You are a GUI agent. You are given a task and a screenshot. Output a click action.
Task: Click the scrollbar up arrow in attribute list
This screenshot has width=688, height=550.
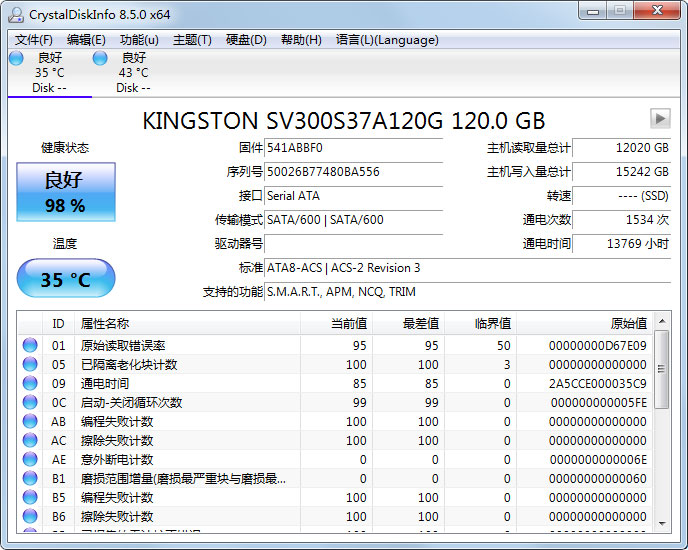662,321
